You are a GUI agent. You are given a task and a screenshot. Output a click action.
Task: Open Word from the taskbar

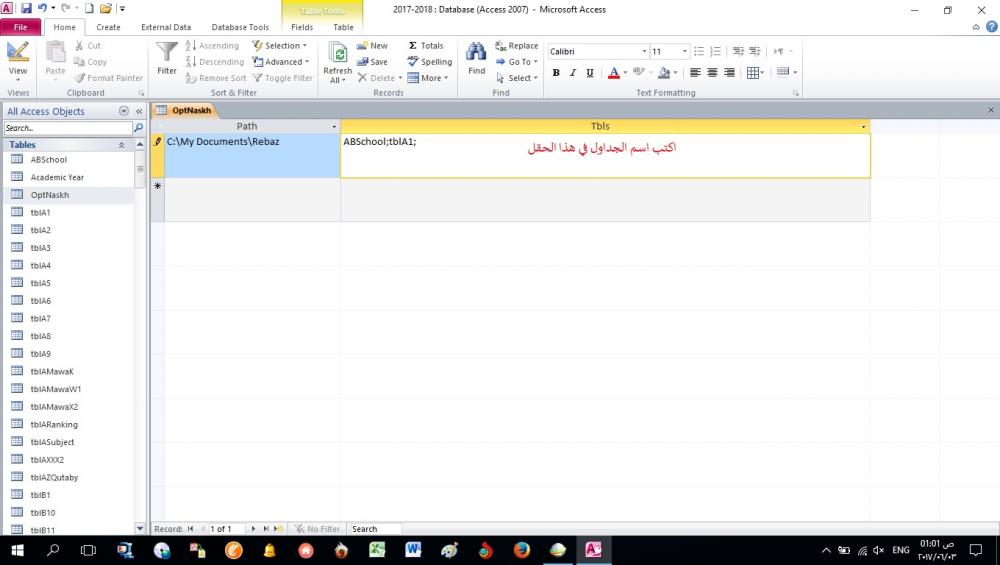pyautogui.click(x=413, y=550)
